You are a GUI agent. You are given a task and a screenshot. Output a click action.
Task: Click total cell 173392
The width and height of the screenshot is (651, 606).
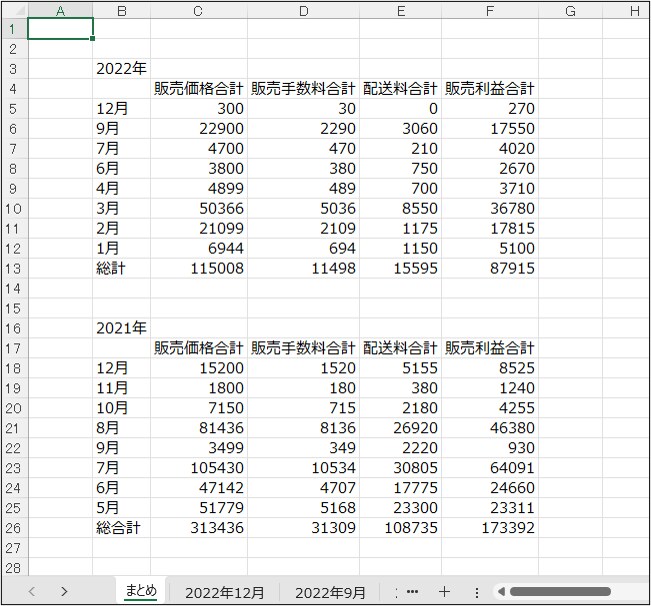click(x=490, y=528)
